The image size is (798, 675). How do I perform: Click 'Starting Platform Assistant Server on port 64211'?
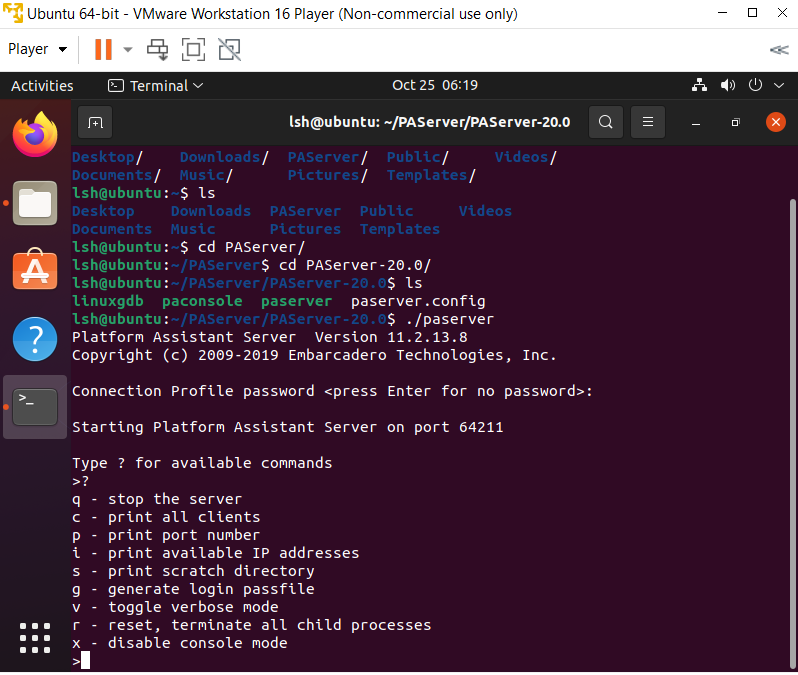coord(288,427)
